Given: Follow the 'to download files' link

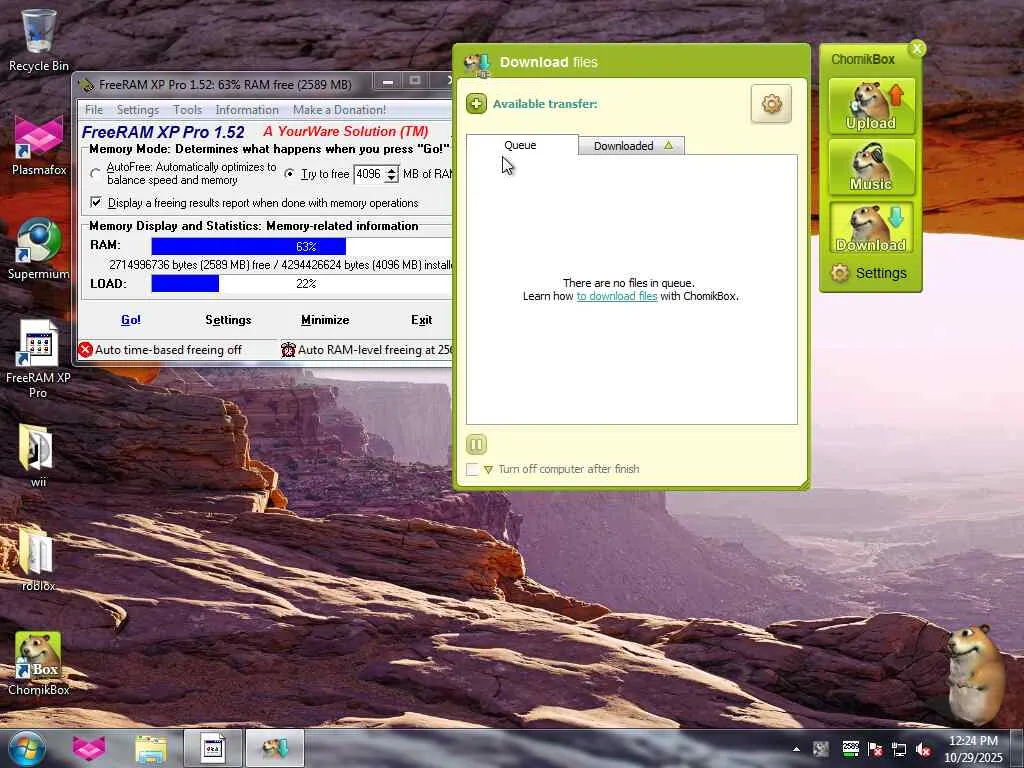Looking at the screenshot, I should click(x=616, y=296).
